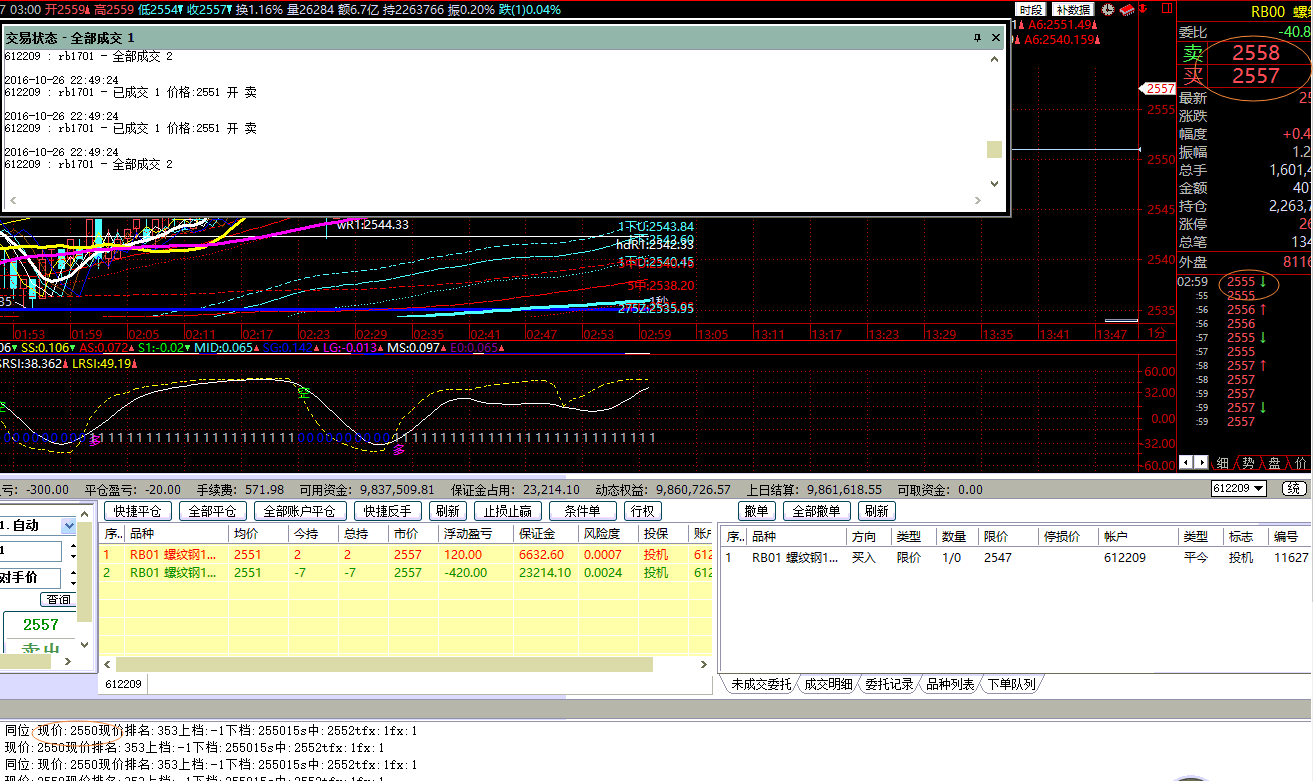Click the left arrow next to the 细 tab
Image resolution: width=1313 pixels, height=781 pixels.
[1186, 462]
